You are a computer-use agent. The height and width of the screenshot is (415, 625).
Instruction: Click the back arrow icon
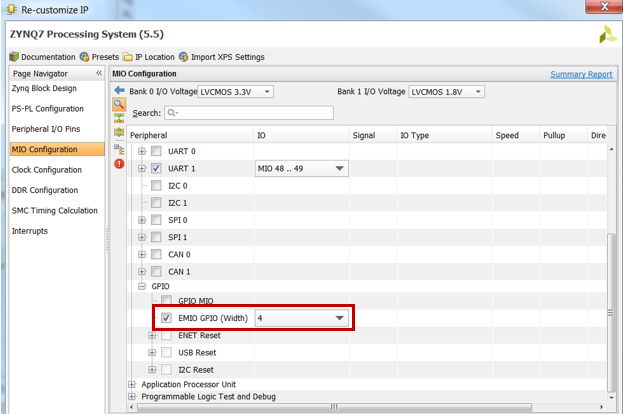119,91
